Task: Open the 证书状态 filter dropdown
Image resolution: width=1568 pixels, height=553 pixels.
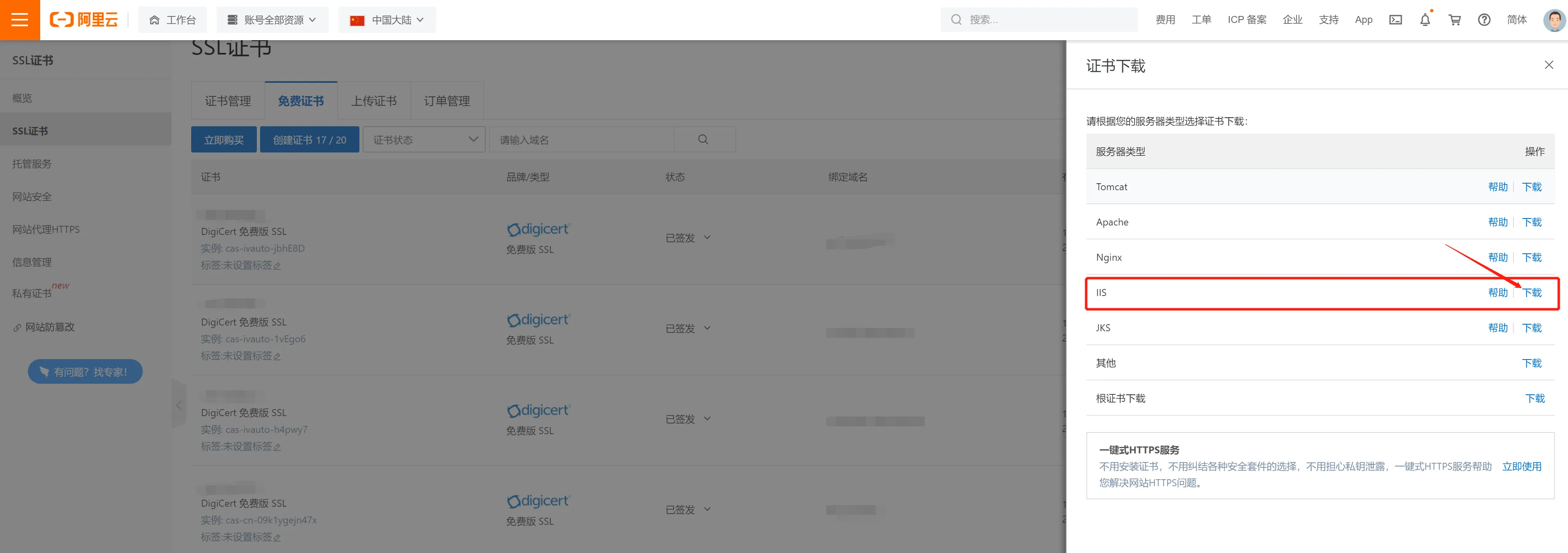Action: pos(424,140)
